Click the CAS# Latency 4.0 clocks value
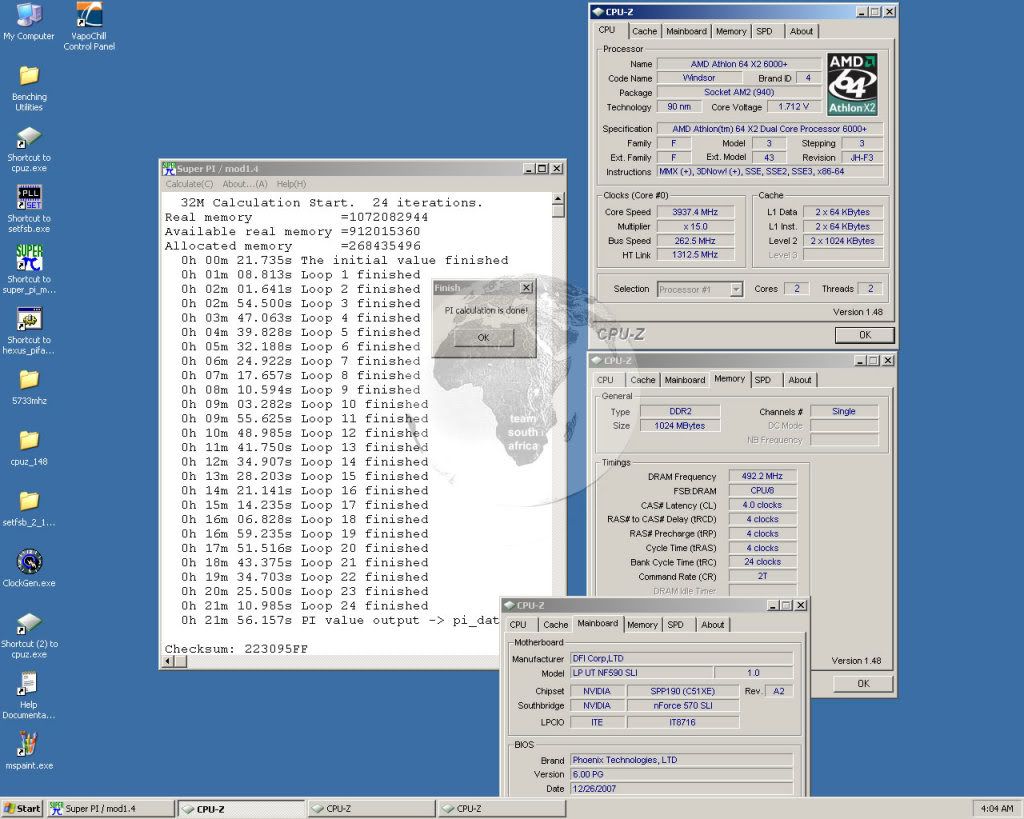Screen dimensions: 1024x819 [762, 506]
